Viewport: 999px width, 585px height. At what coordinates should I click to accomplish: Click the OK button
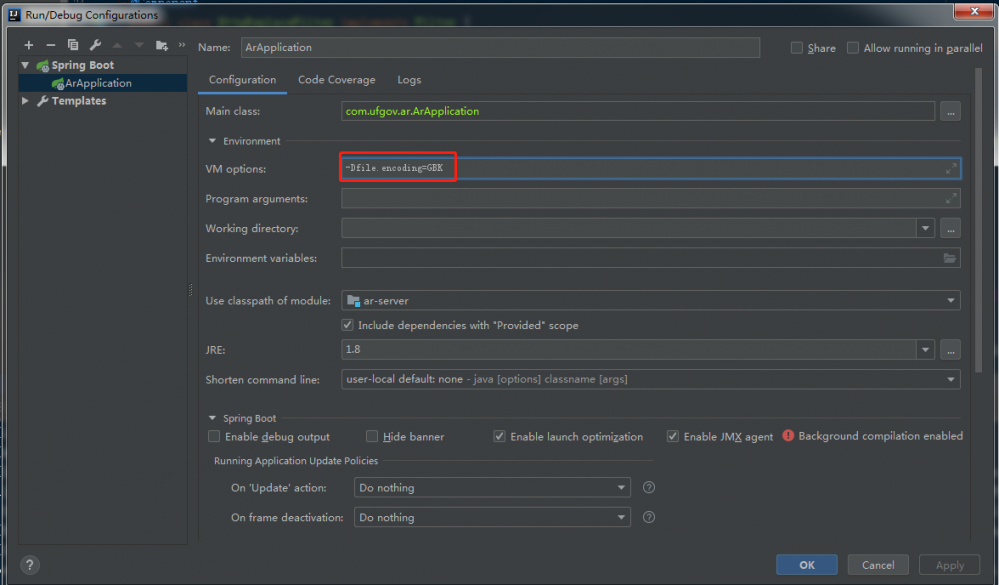click(x=806, y=565)
